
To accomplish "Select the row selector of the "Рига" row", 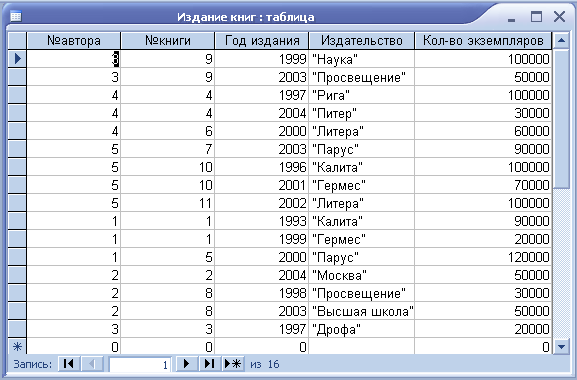I will [x=17, y=95].
